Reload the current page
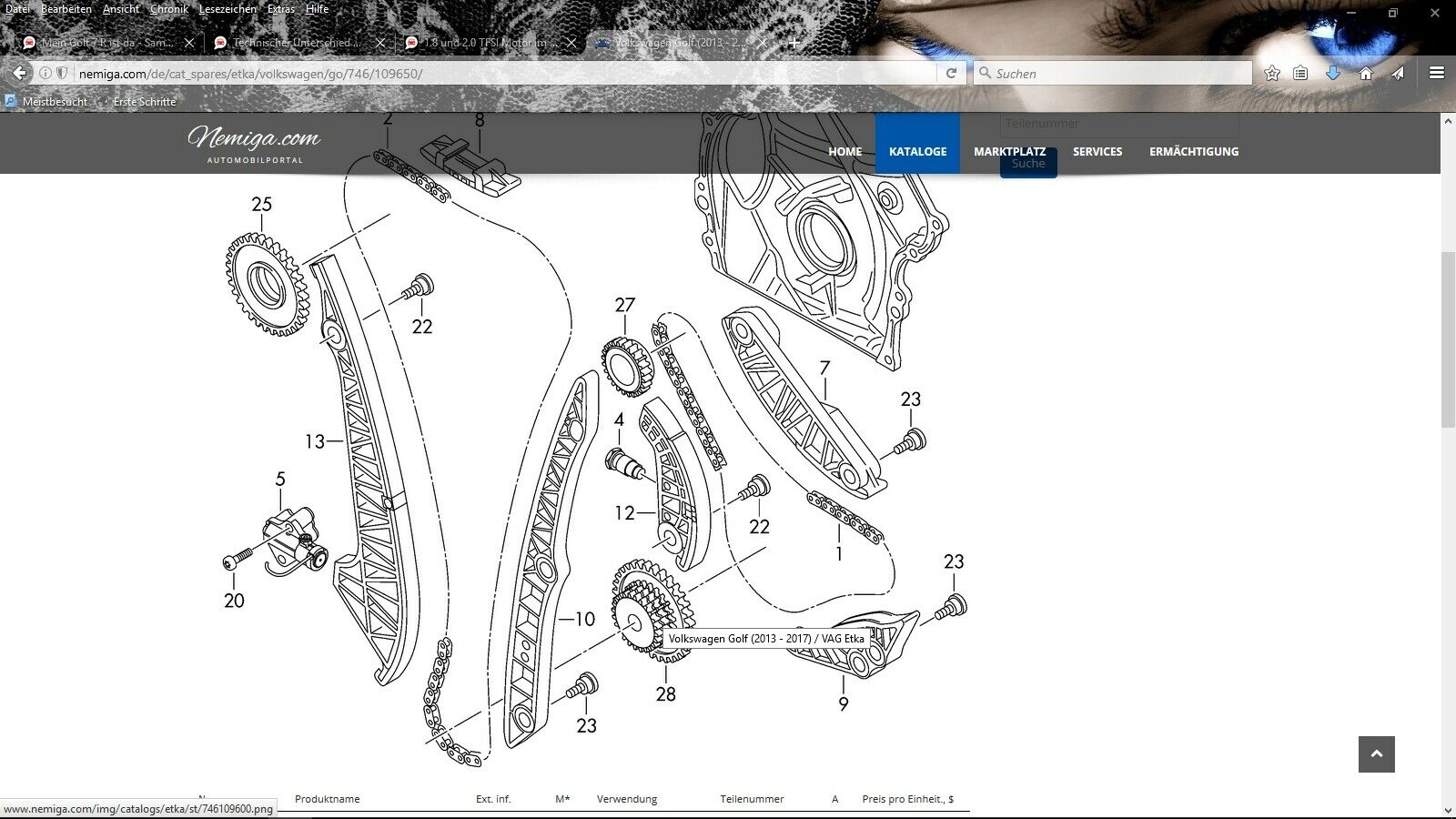 [951, 73]
